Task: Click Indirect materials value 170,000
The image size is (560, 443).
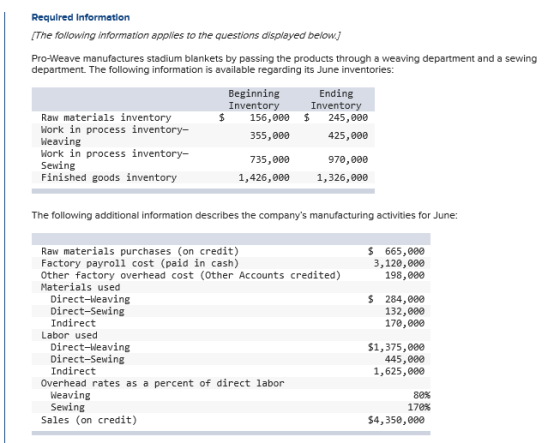Action: 405,323
